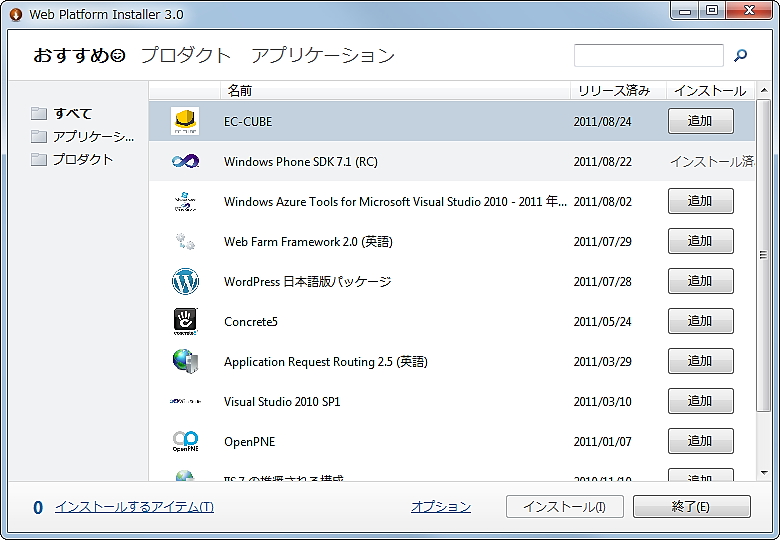Click the インストール済 status text
This screenshot has width=780, height=540.
[x=712, y=162]
